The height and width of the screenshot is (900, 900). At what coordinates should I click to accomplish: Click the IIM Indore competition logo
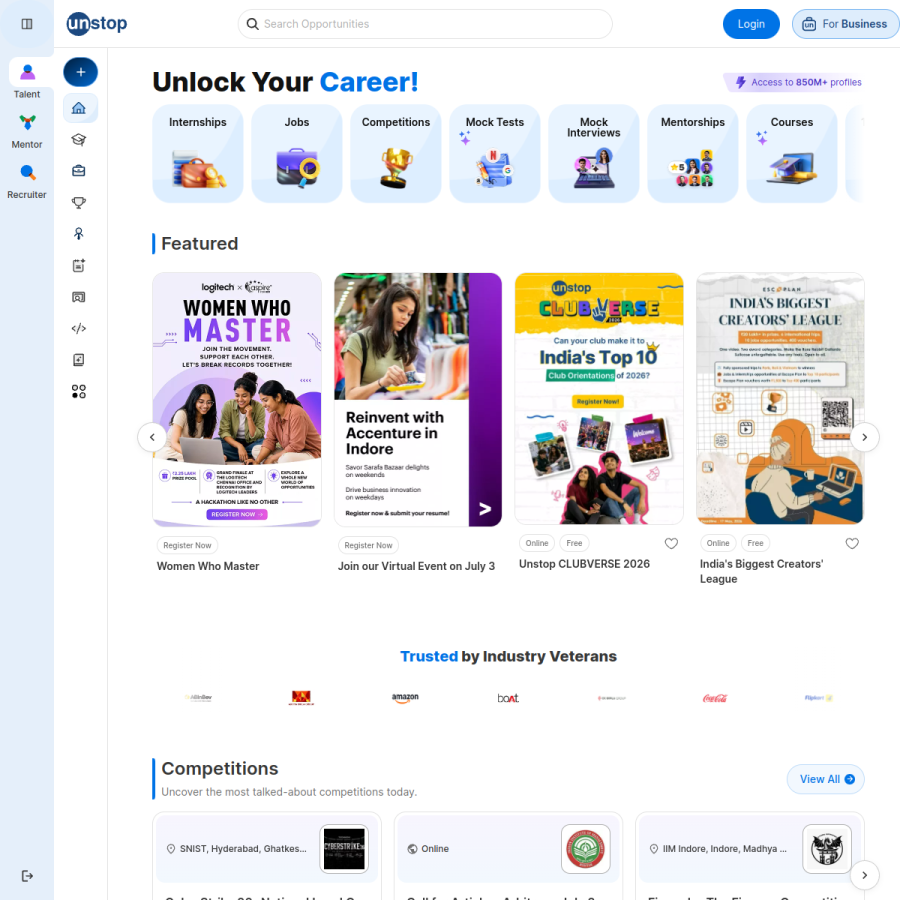[827, 849]
